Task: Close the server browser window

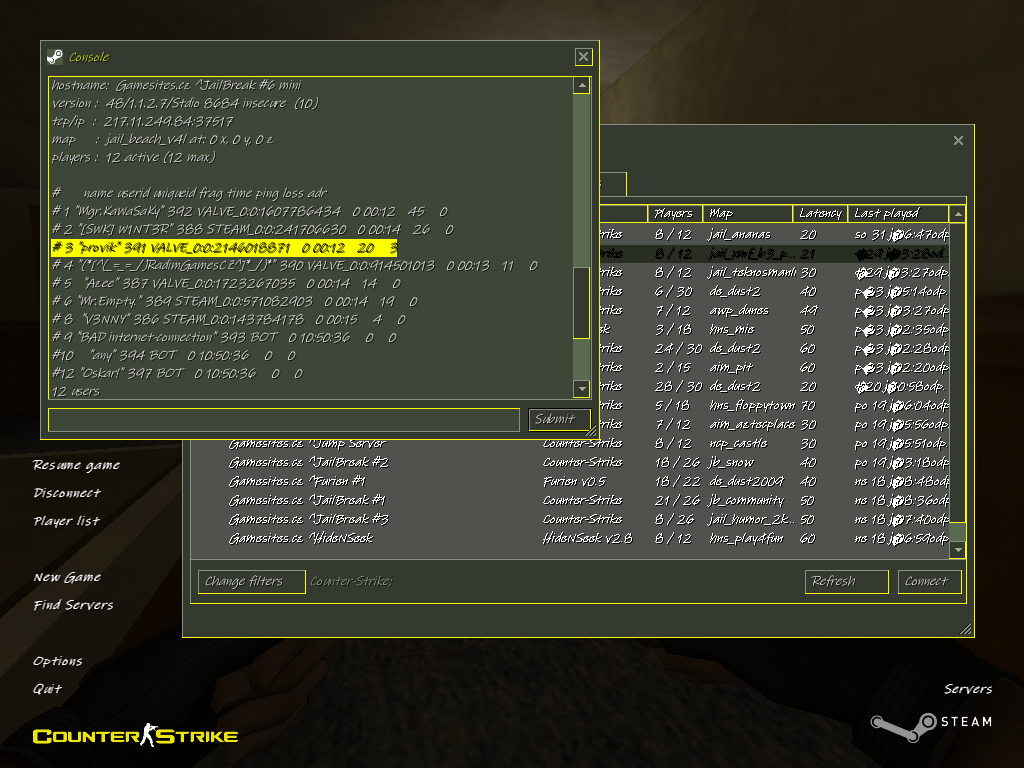Action: (x=958, y=140)
